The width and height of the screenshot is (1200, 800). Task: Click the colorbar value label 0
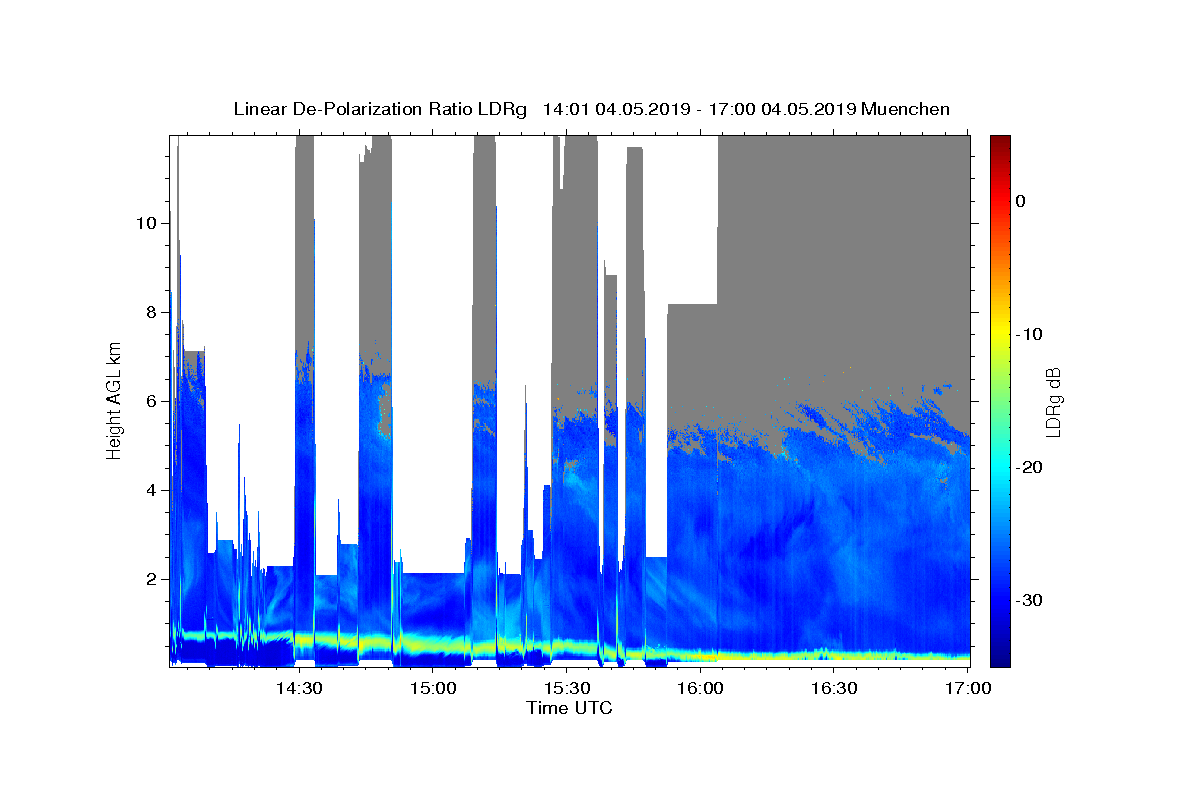pos(1021,201)
